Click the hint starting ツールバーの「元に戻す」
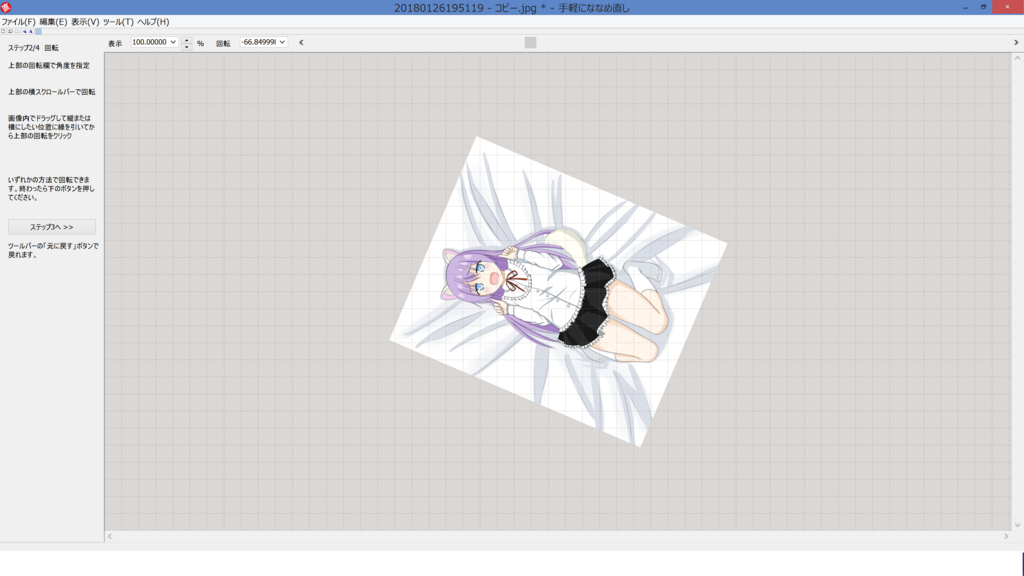The image size is (1024, 576). click(53, 250)
